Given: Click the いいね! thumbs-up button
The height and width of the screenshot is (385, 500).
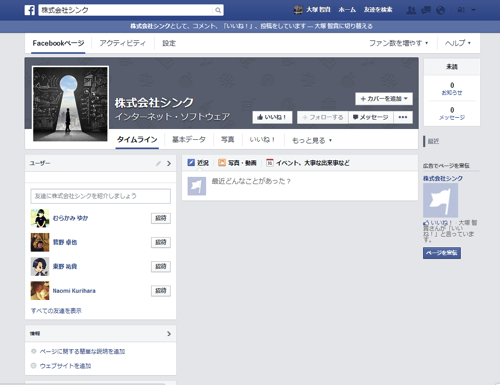Looking at the screenshot, I should pos(272,117).
